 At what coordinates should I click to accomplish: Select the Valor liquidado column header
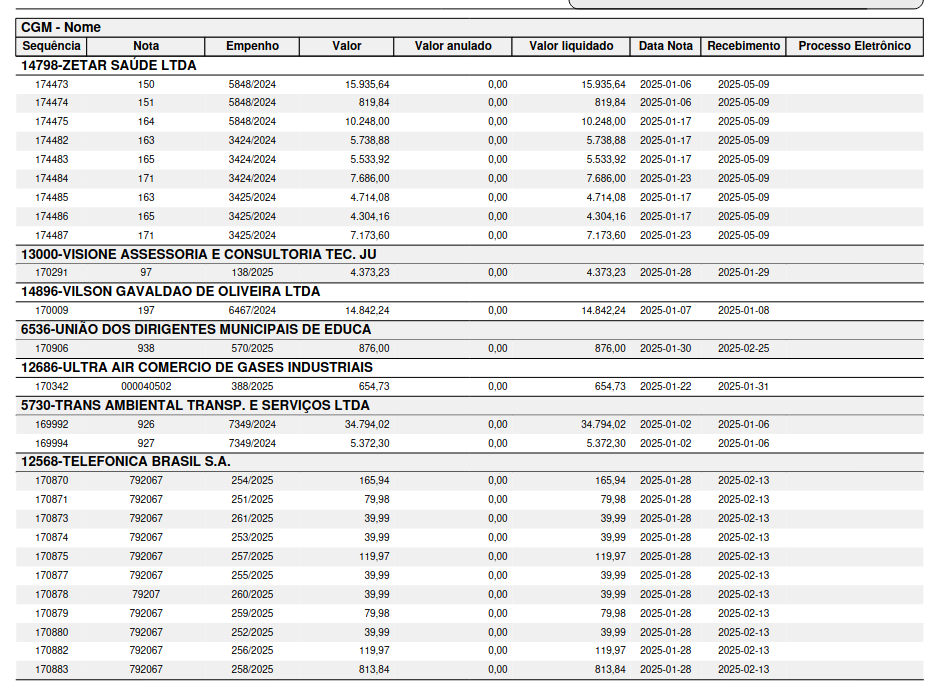[x=571, y=46]
